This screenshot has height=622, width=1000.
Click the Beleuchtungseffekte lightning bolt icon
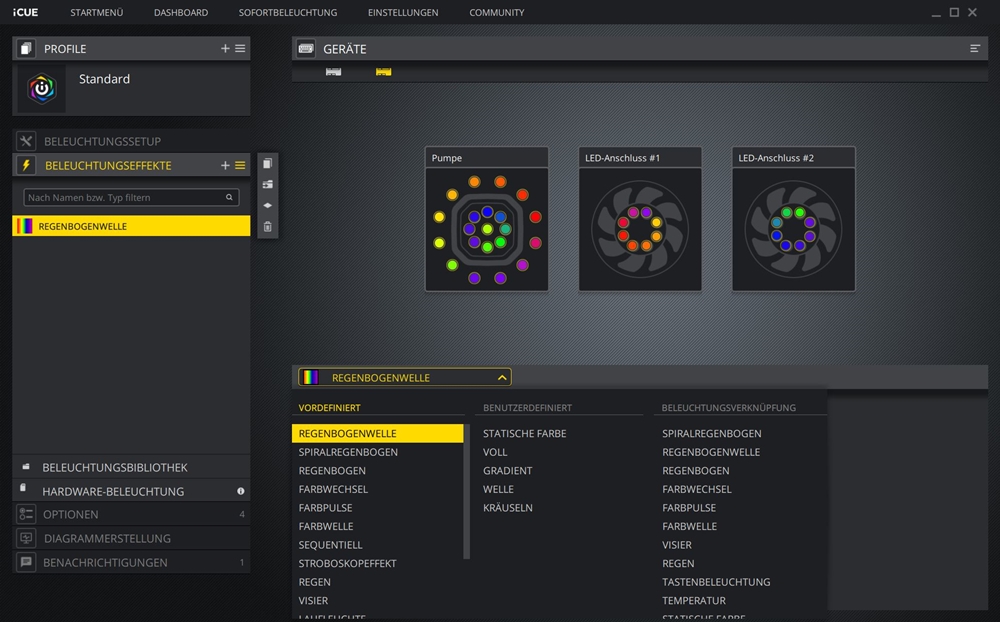tap(26, 165)
